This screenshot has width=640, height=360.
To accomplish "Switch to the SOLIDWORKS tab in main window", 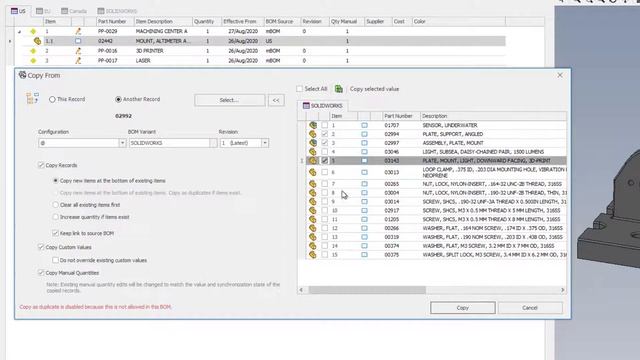I will click(117, 11).
